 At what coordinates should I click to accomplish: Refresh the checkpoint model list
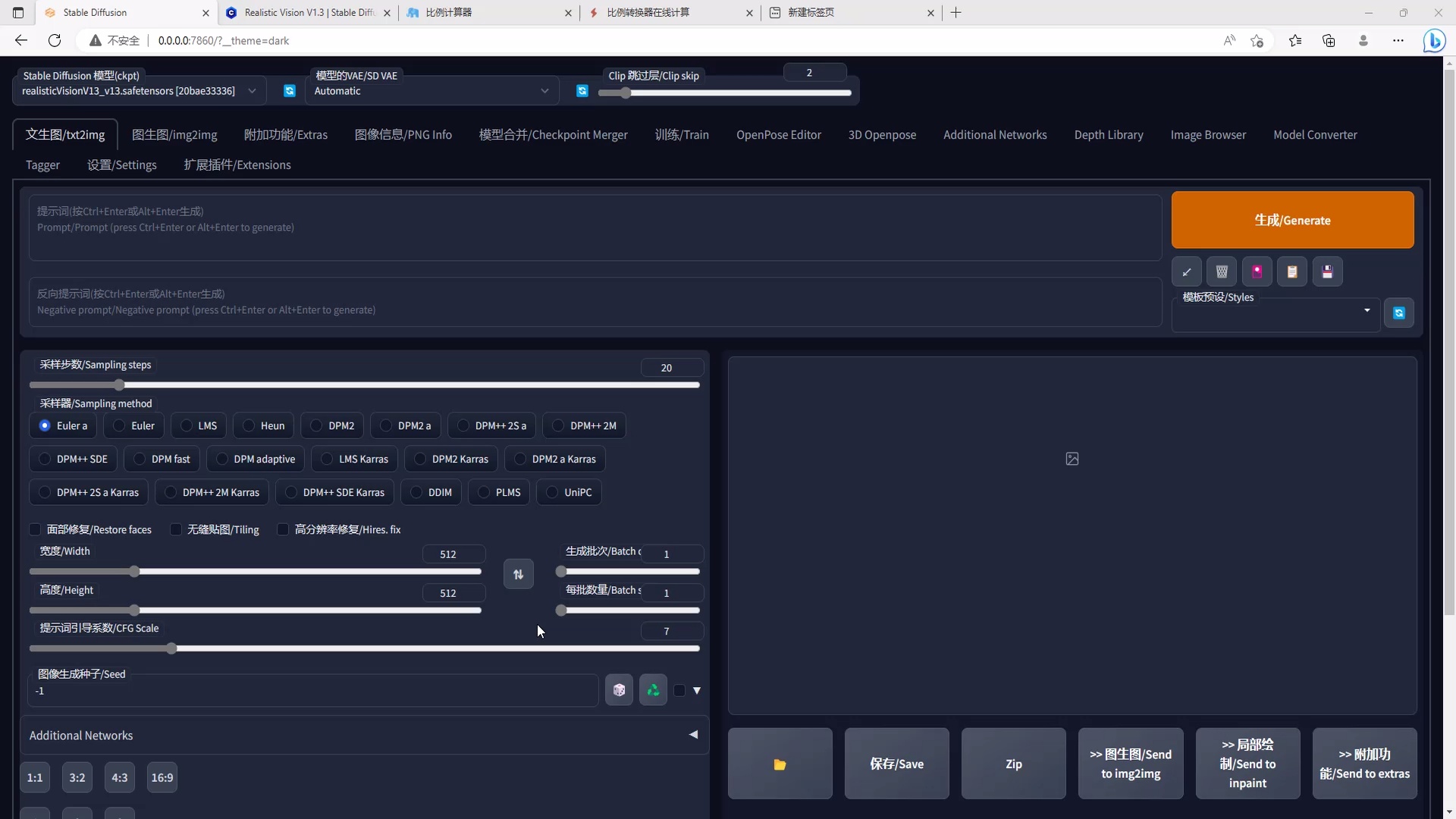290,91
